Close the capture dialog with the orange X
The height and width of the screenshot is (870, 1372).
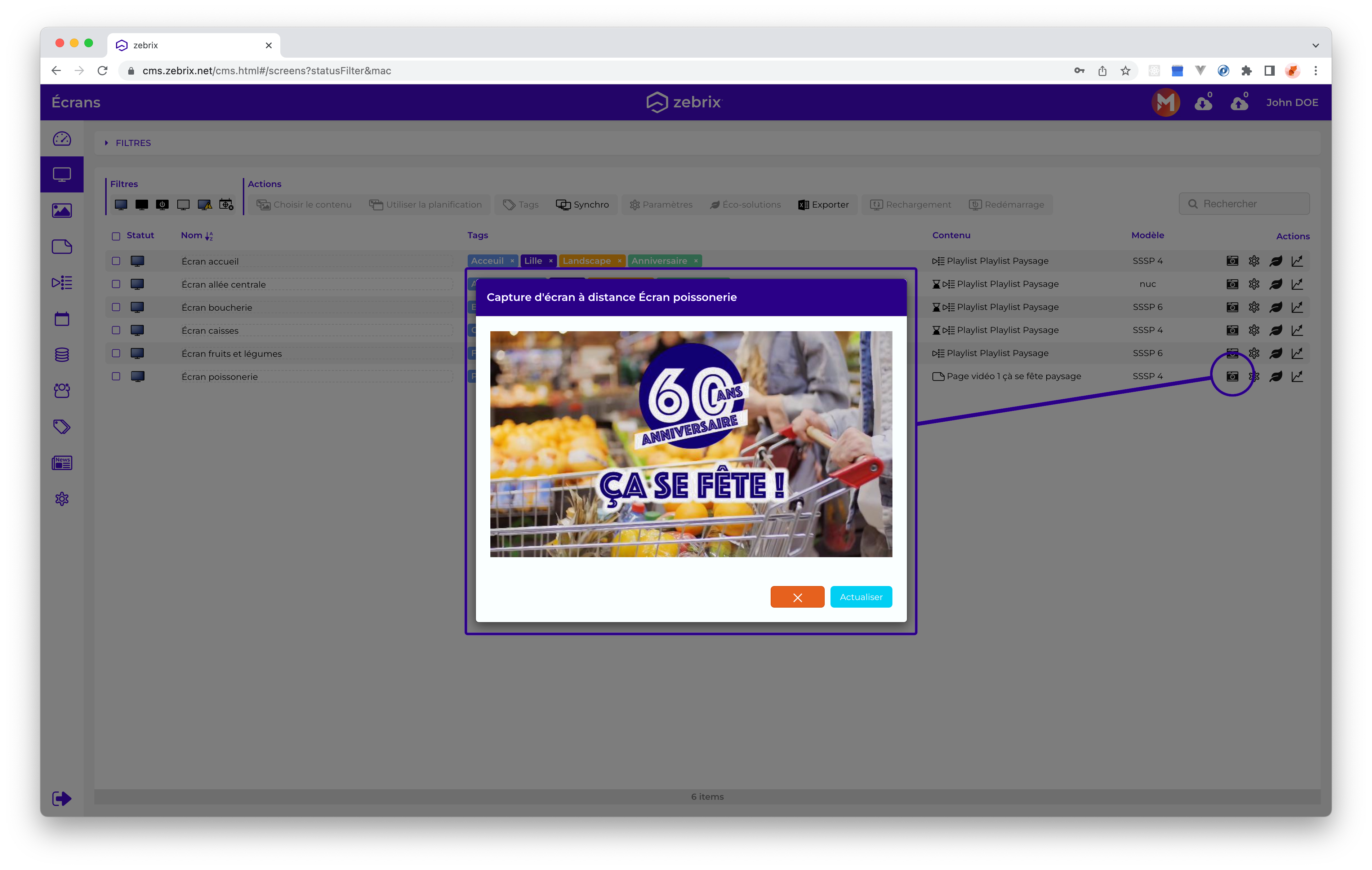coord(797,597)
